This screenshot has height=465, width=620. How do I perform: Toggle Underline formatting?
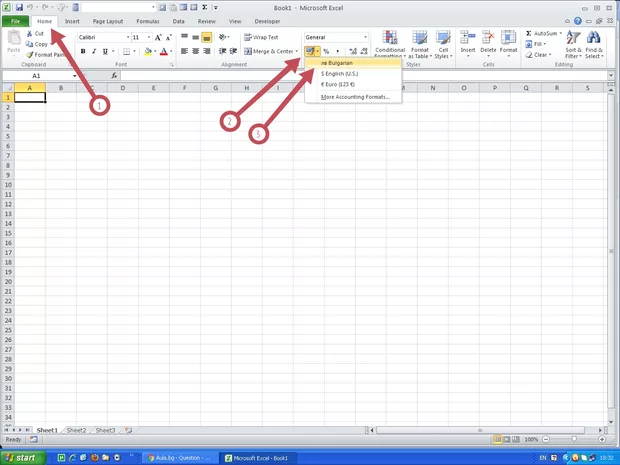click(105, 51)
